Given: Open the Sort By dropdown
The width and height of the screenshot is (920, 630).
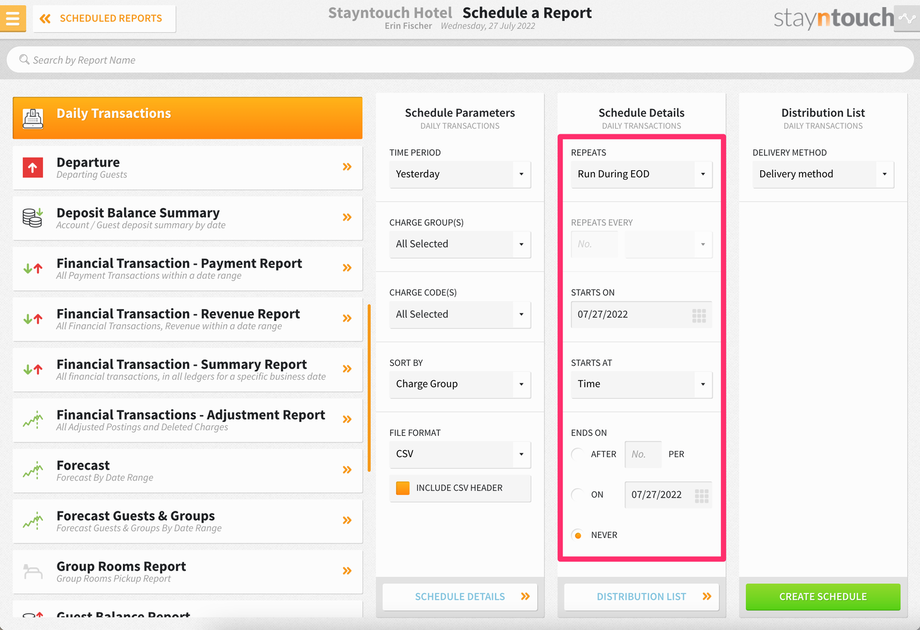Looking at the screenshot, I should coord(460,384).
